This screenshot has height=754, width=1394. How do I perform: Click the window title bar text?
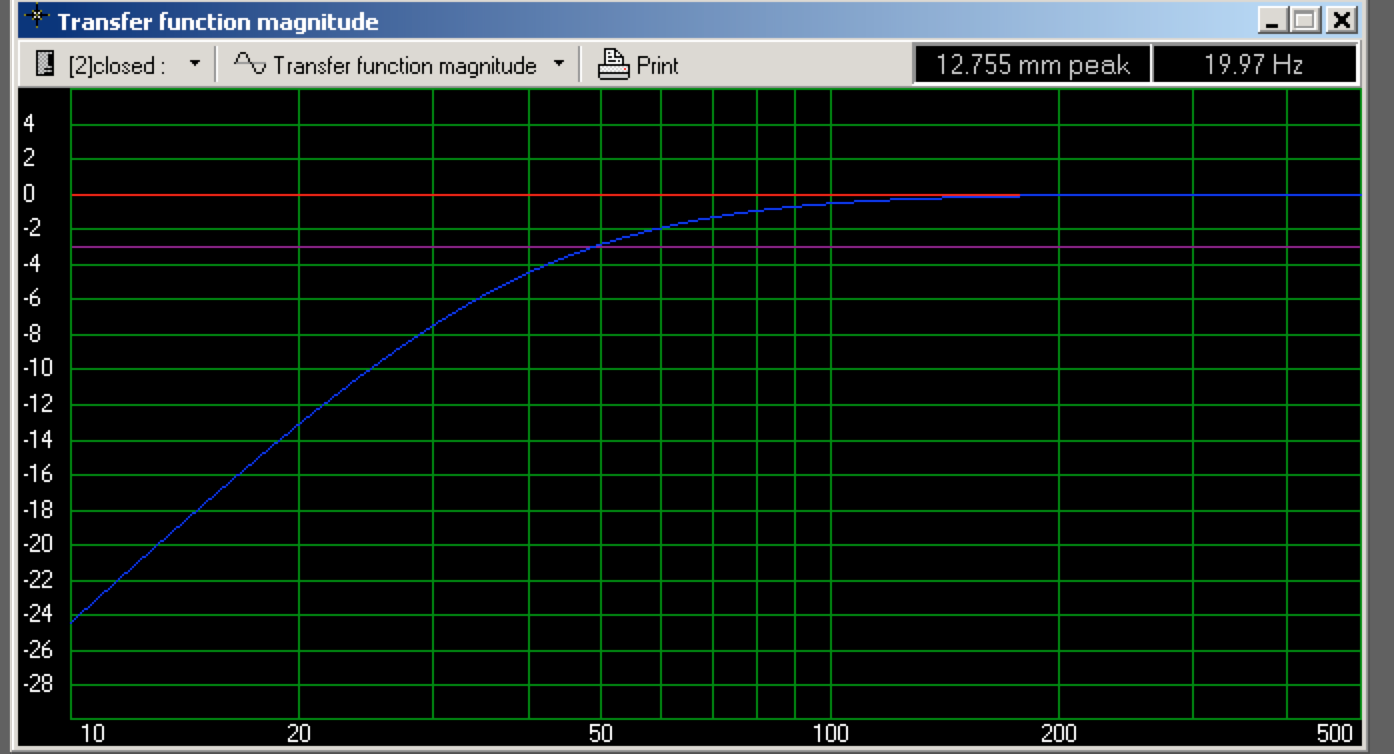tap(218, 20)
